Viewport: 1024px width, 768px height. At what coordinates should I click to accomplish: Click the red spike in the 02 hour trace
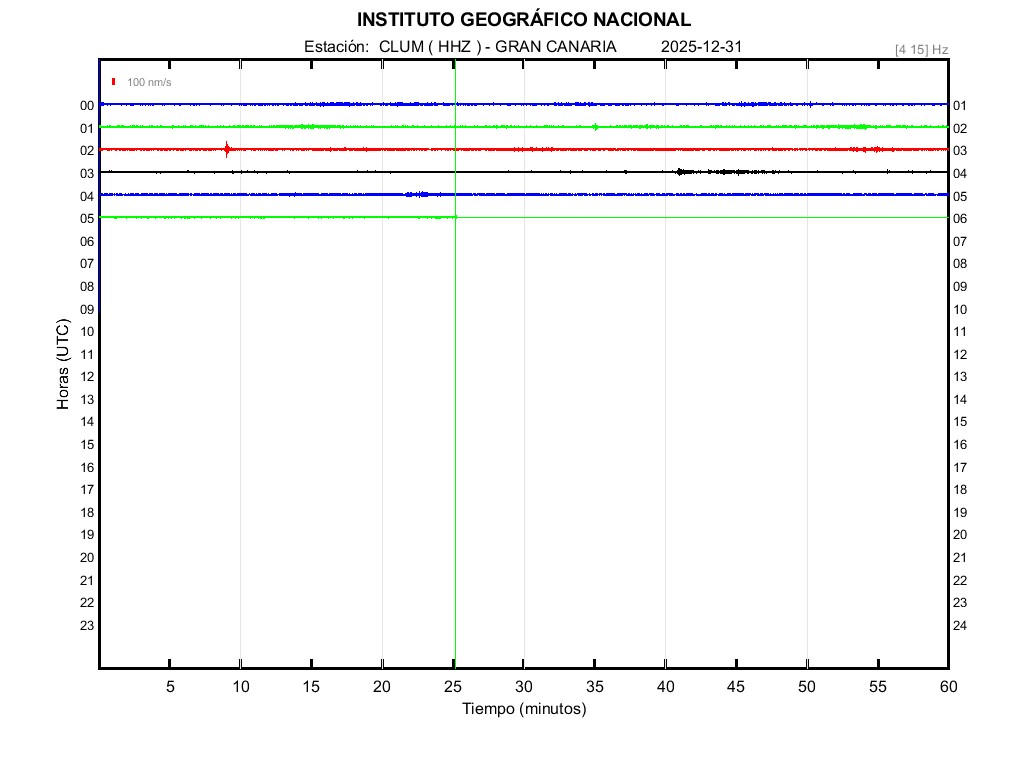tap(227, 150)
